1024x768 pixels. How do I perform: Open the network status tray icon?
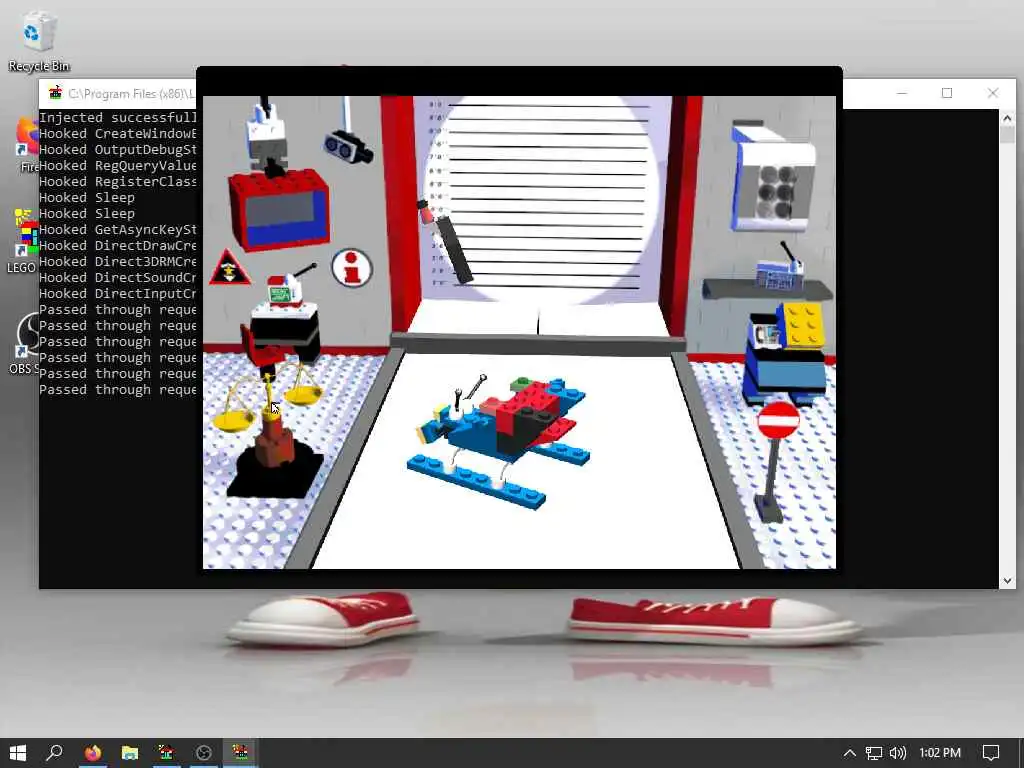click(x=874, y=753)
